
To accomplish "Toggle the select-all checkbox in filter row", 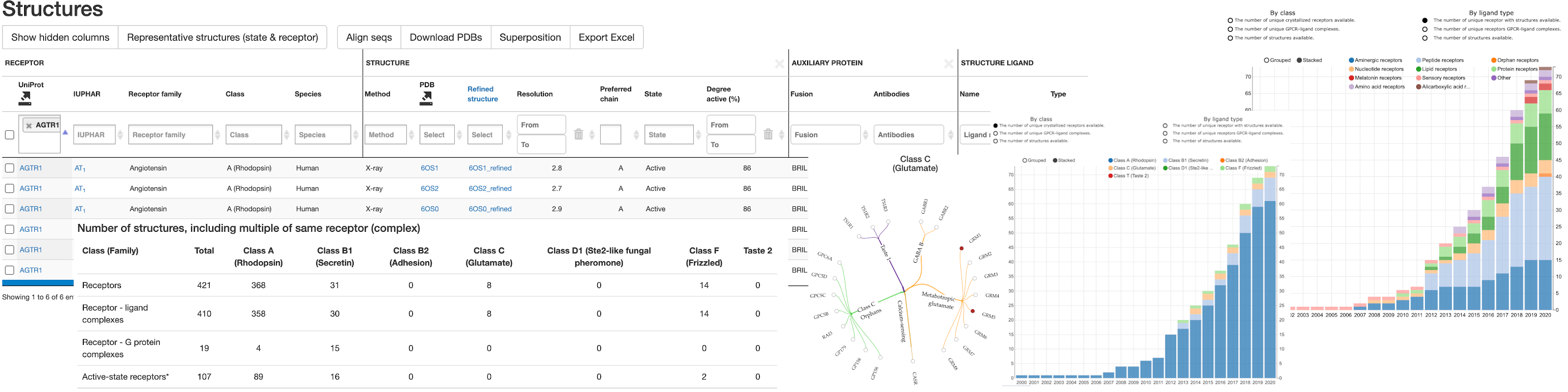I will pyautogui.click(x=10, y=135).
